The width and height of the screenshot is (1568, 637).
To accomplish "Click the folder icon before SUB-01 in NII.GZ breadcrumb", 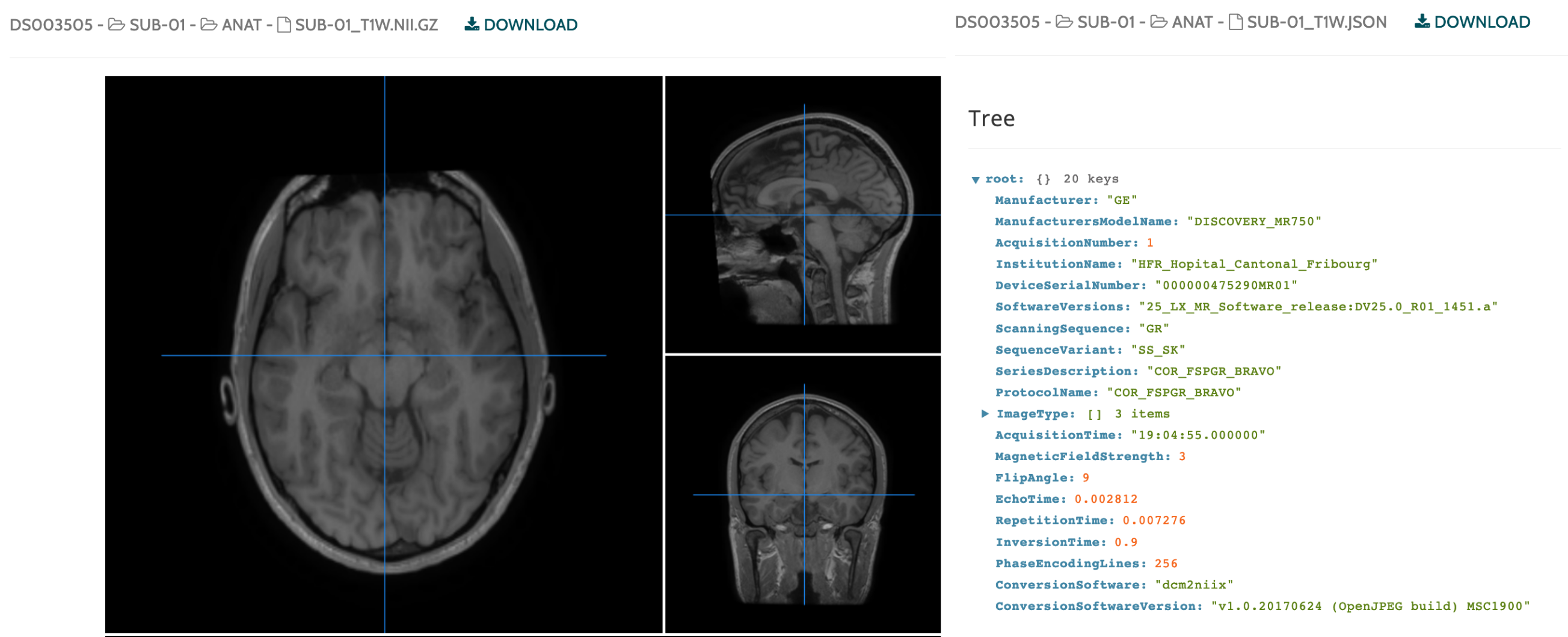I will coord(116,24).
